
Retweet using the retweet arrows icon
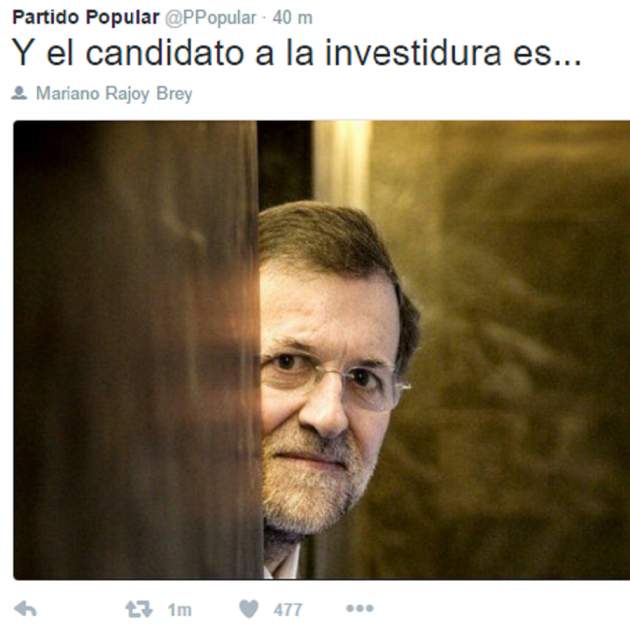coord(139,609)
